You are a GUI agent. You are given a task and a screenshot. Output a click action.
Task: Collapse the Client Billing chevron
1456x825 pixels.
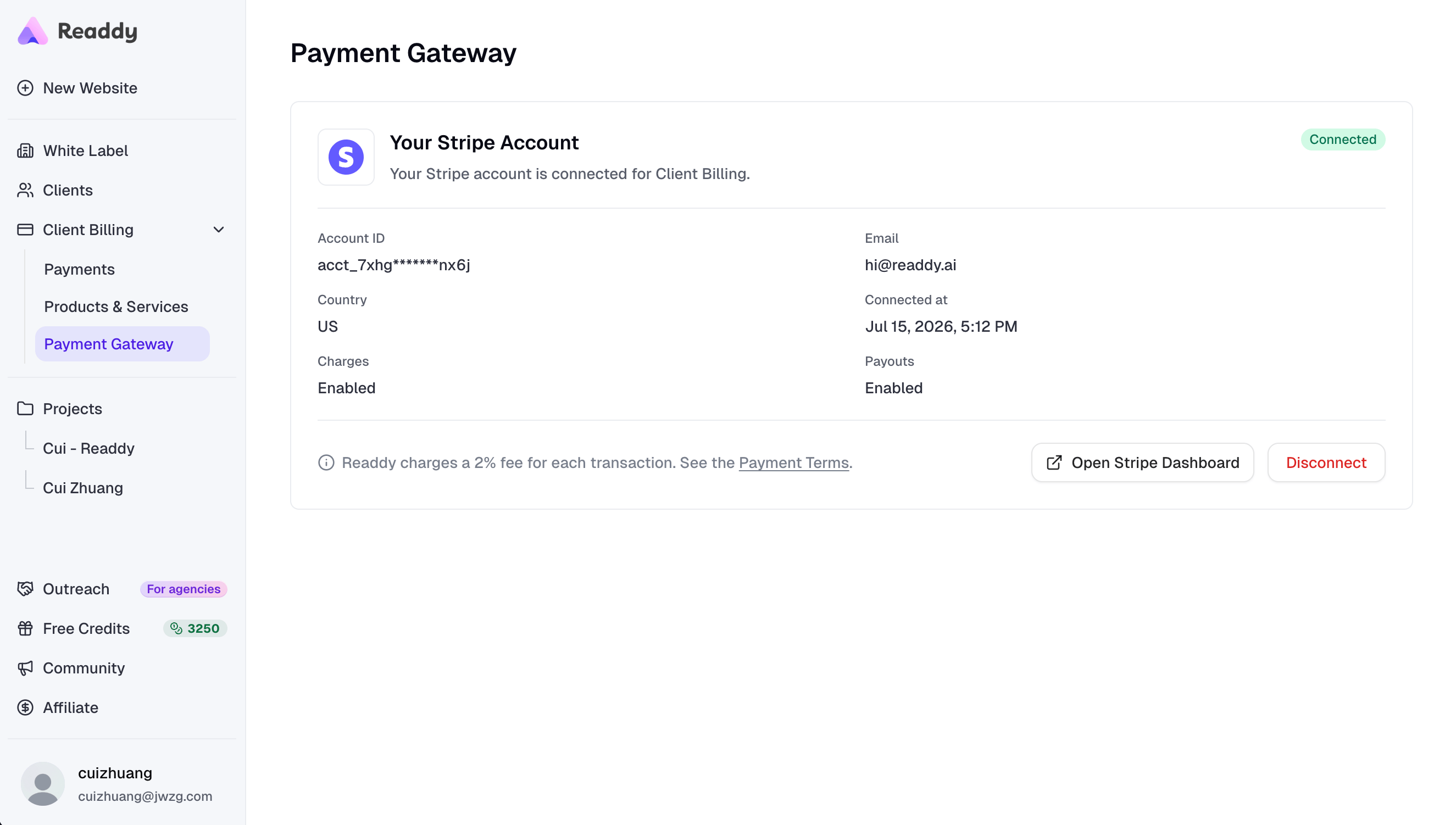click(x=218, y=230)
